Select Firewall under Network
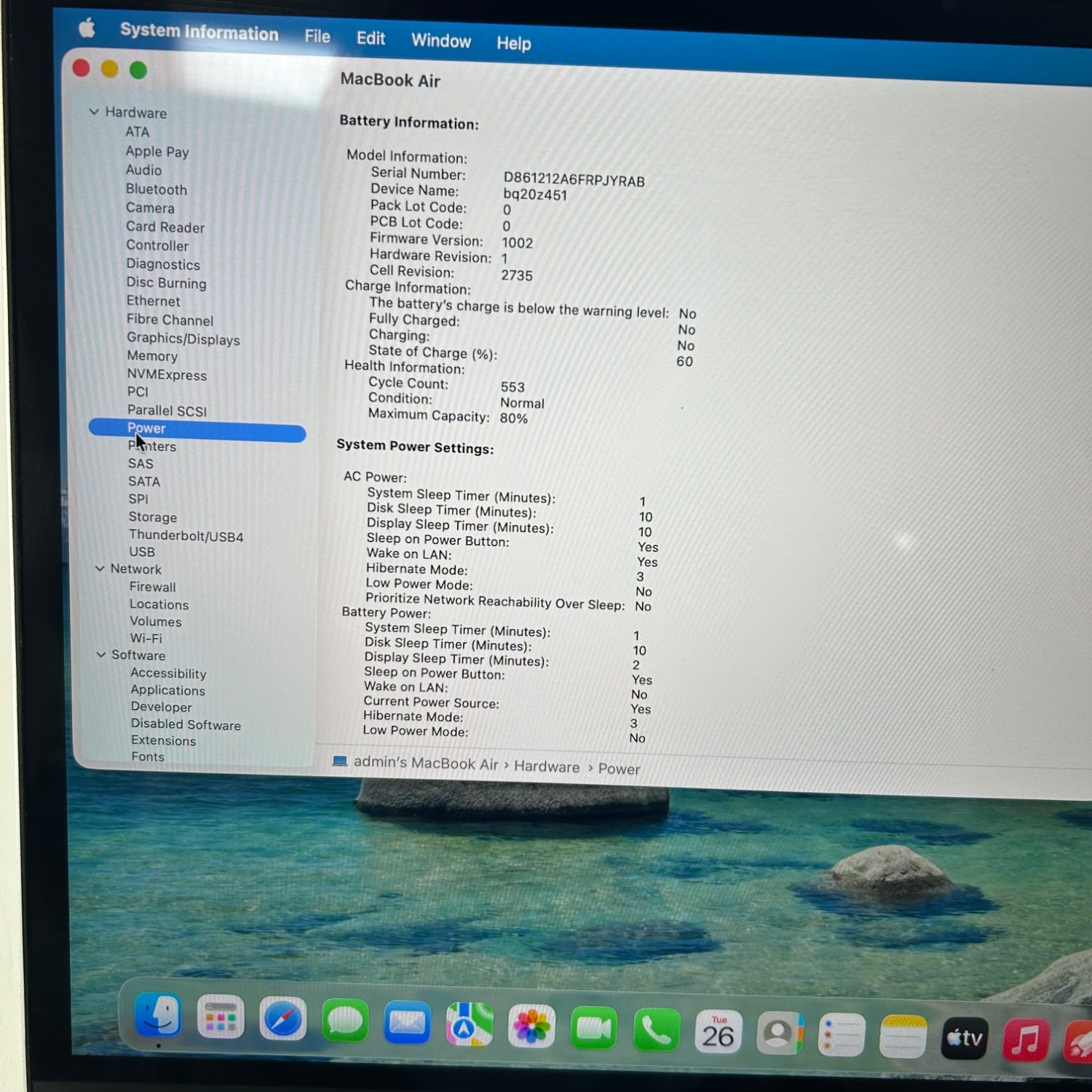 pos(153,587)
